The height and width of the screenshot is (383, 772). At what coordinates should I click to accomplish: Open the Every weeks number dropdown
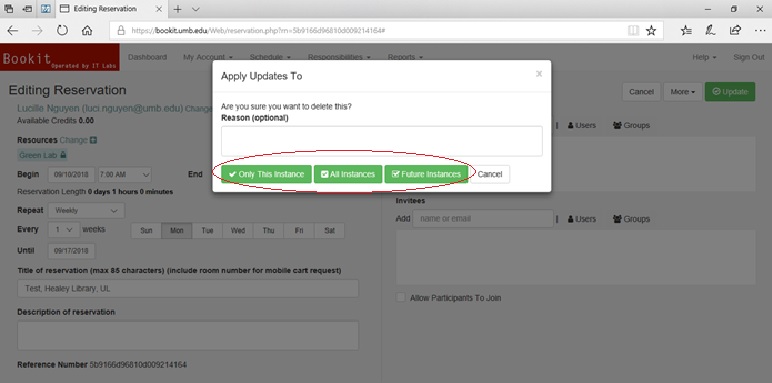pyautogui.click(x=64, y=229)
